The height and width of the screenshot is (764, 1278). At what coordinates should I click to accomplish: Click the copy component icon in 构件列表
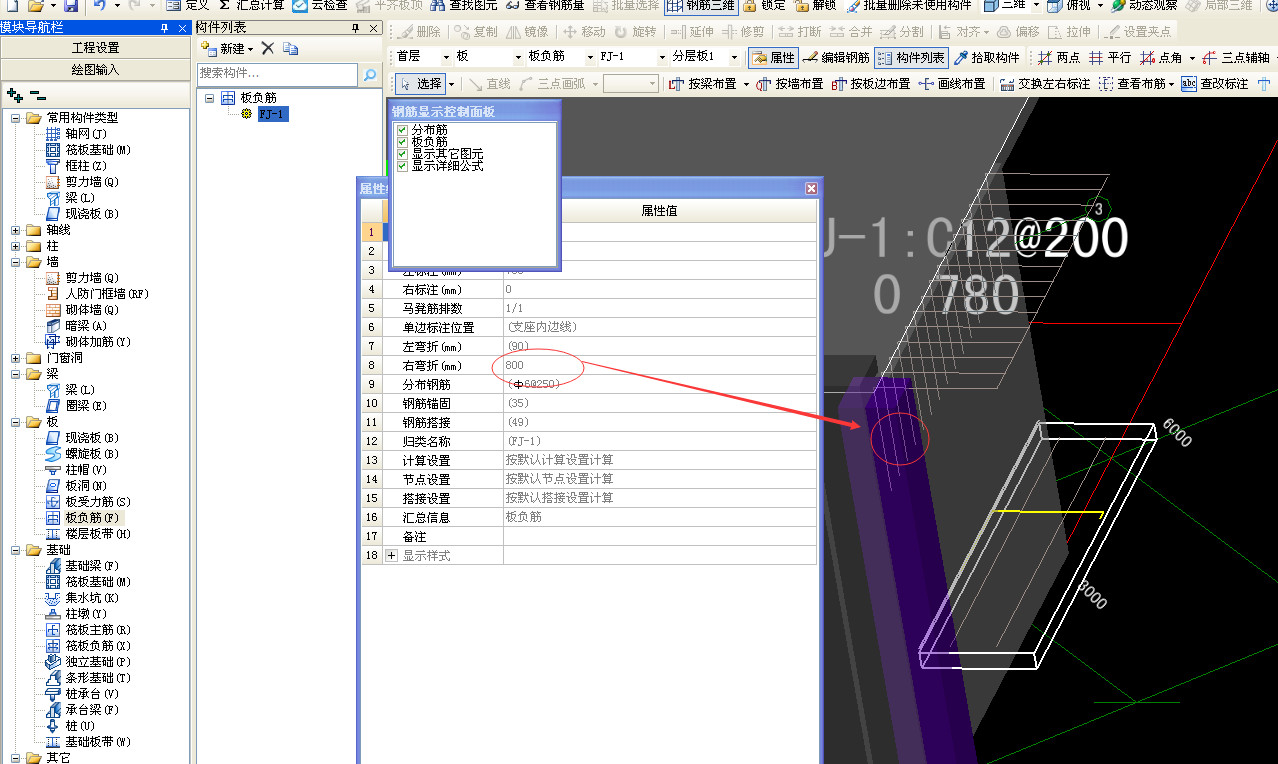290,48
